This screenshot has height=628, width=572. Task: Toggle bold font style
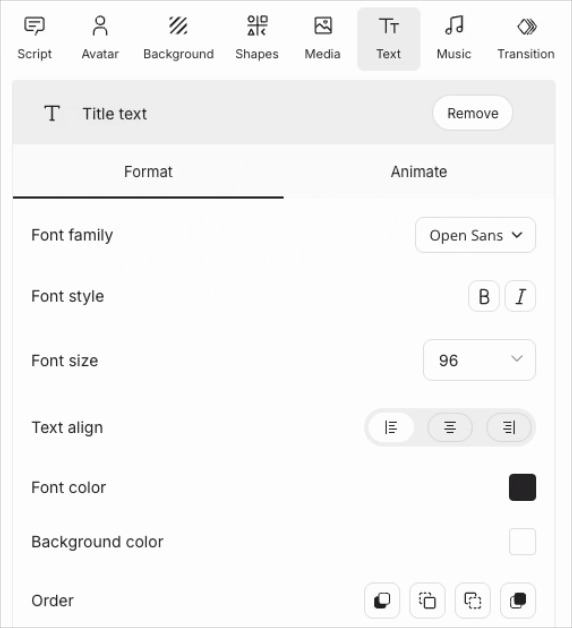tap(484, 296)
